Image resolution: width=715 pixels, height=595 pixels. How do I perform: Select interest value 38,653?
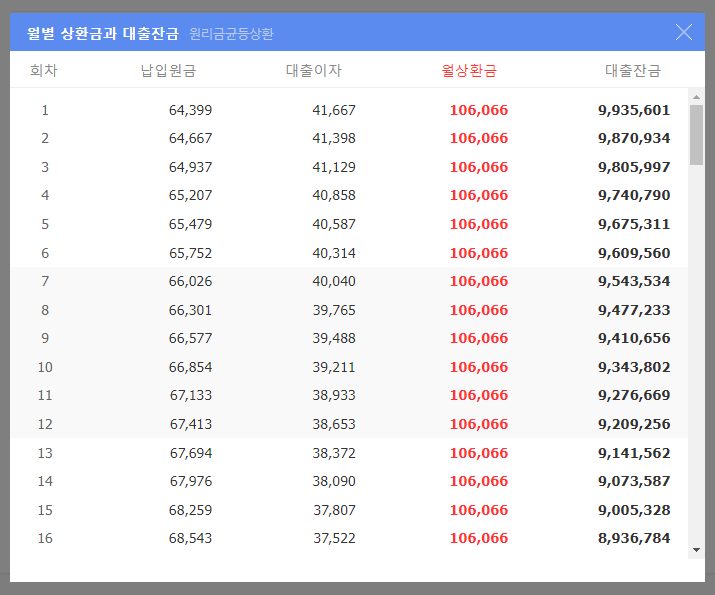pyautogui.click(x=334, y=424)
